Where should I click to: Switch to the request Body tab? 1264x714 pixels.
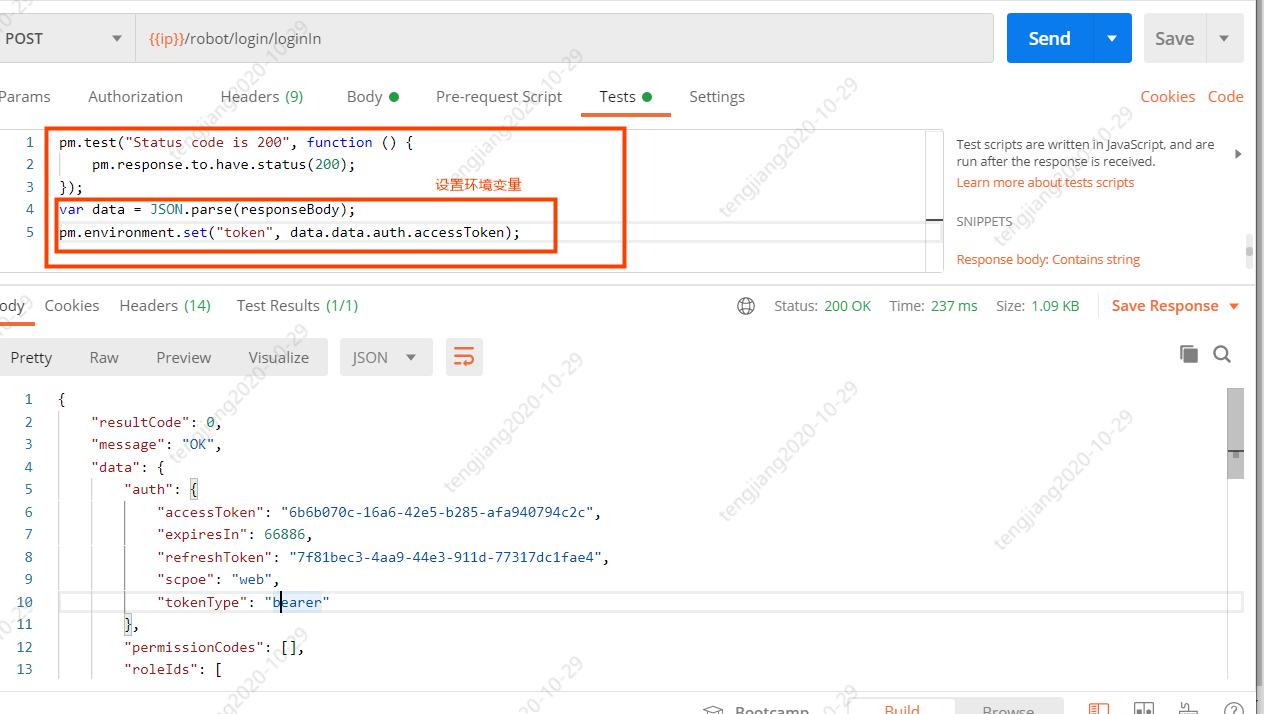(x=373, y=97)
